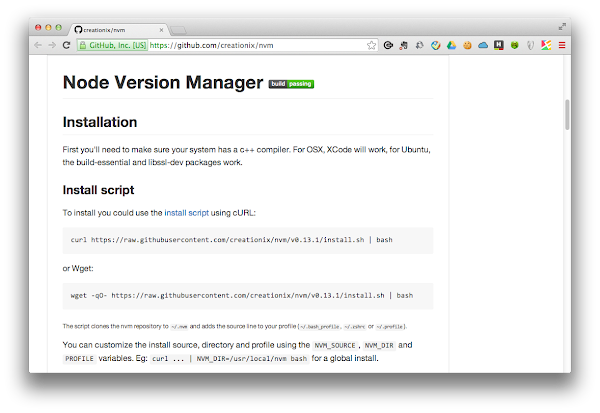Go back with the browser back arrow
600x413 pixels.
[38, 45]
